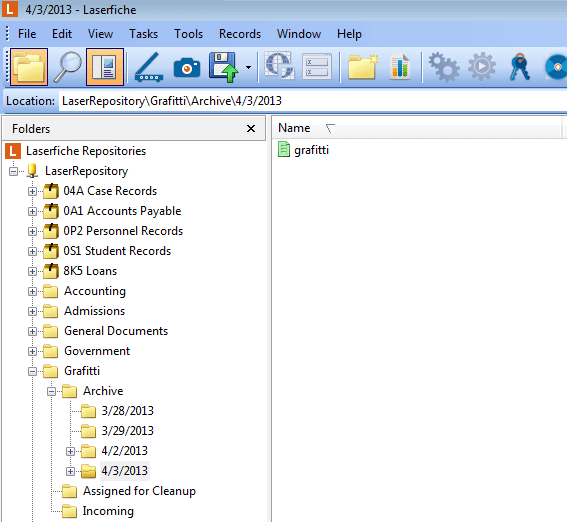Select 0S1 Student Records folder

[117, 251]
